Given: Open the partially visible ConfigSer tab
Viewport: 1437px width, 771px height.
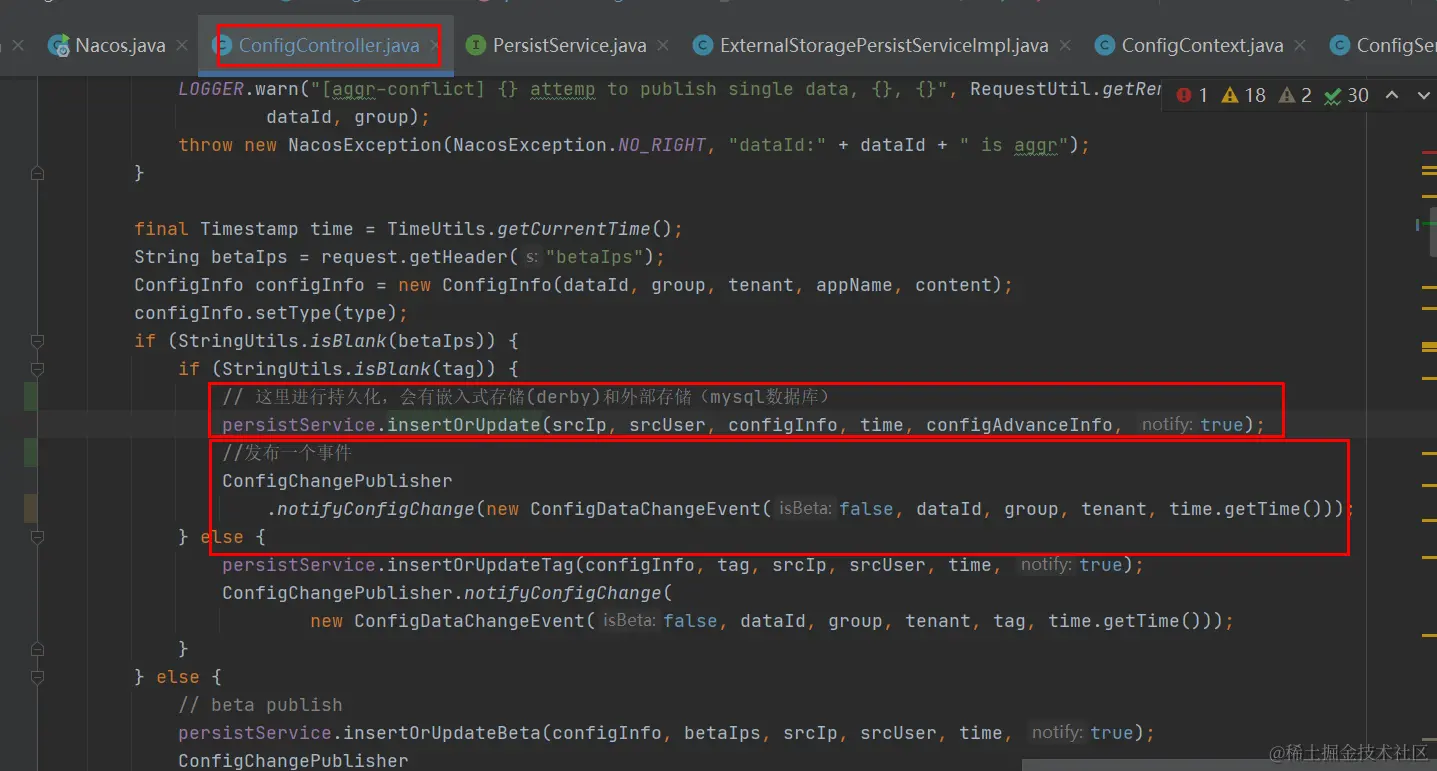Looking at the screenshot, I should tap(1384, 46).
